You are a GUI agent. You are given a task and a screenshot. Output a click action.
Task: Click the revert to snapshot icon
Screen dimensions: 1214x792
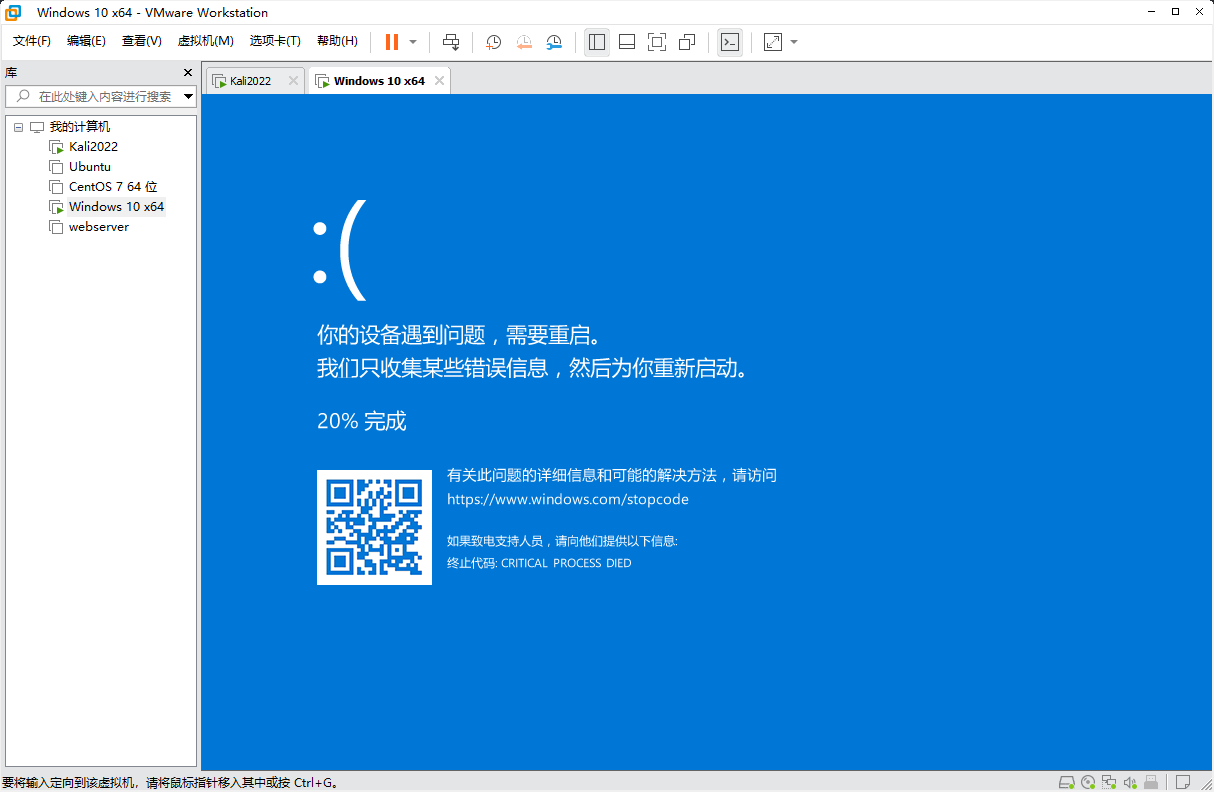(x=524, y=42)
